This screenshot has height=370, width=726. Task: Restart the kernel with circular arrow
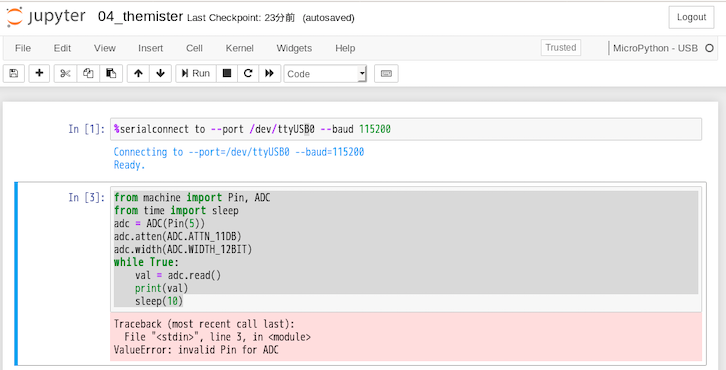248,73
